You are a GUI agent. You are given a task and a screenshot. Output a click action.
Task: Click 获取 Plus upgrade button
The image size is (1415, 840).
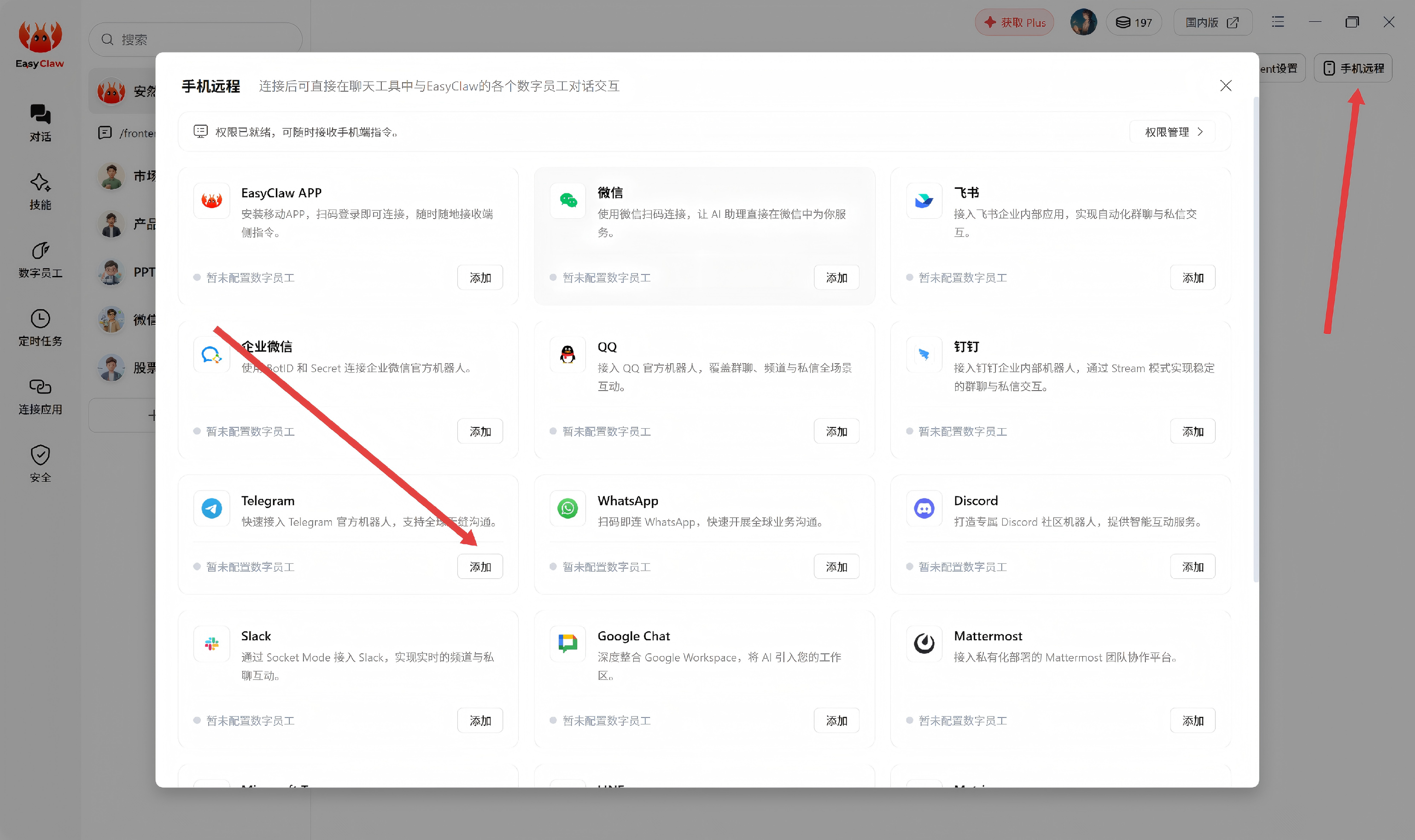(x=1014, y=23)
